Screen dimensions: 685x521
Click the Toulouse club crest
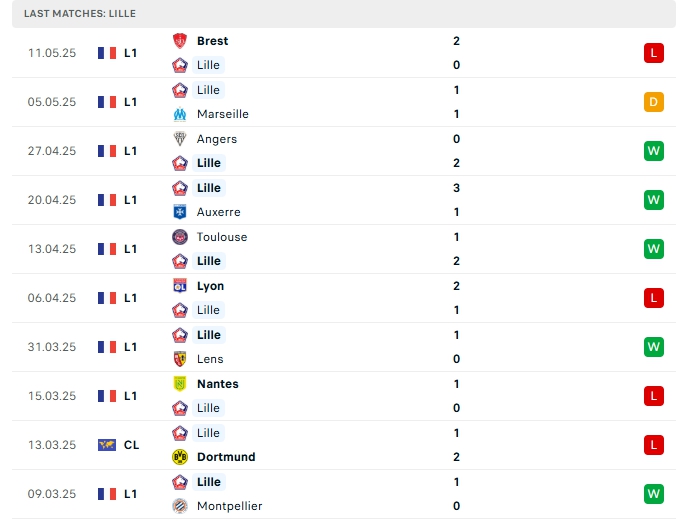(x=180, y=237)
